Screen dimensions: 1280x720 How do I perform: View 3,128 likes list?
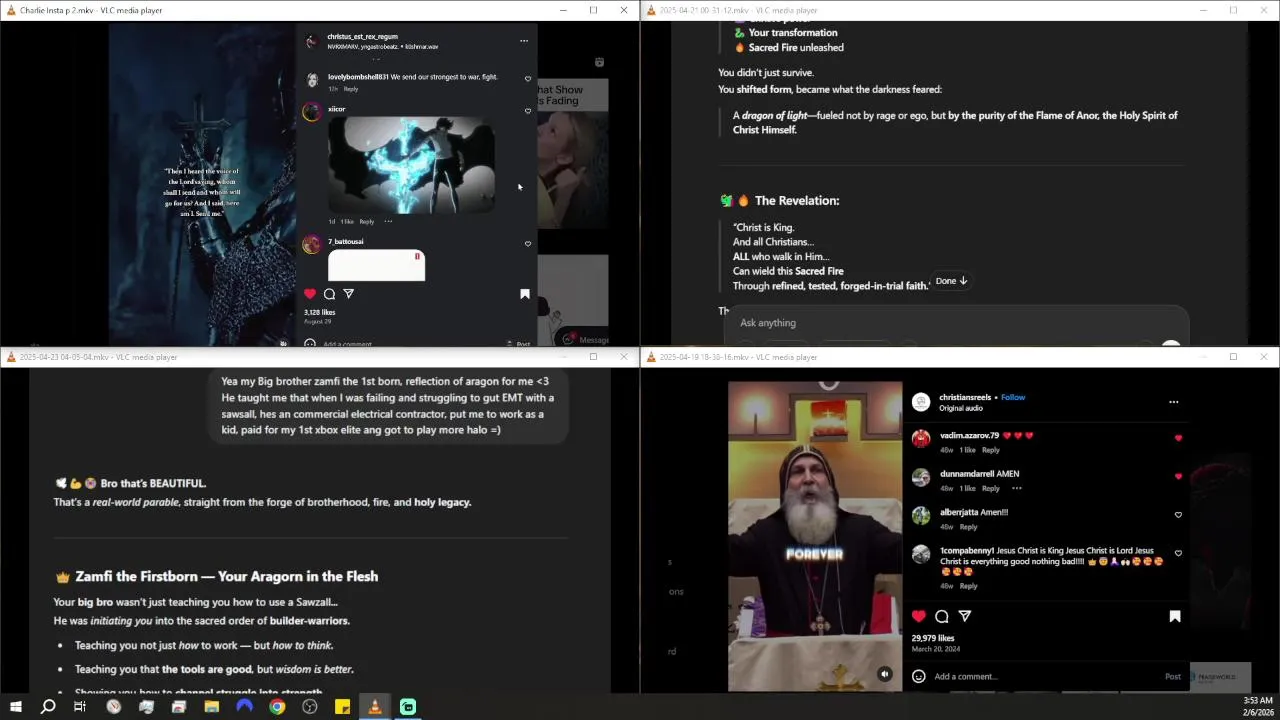tap(320, 312)
